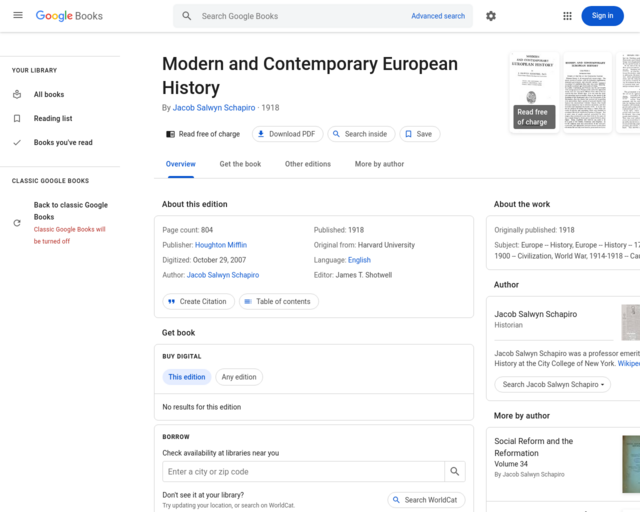Open the English language link

point(359,260)
